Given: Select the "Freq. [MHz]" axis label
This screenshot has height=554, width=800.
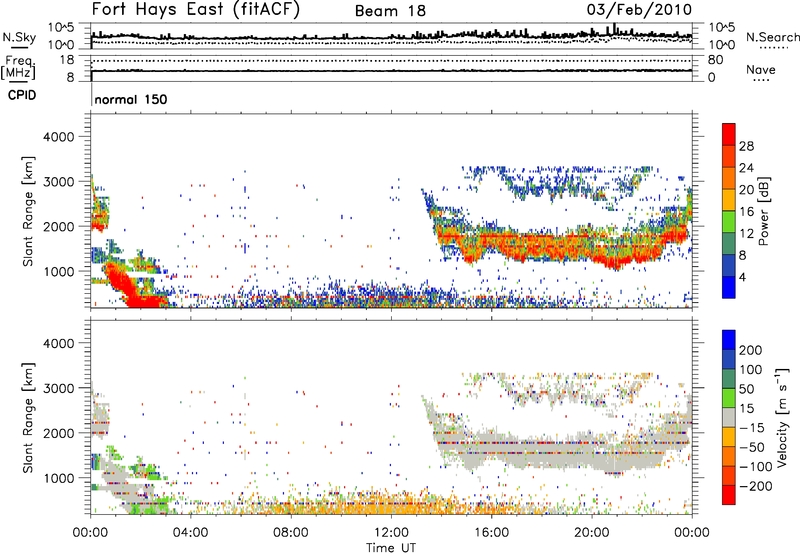Looking at the screenshot, I should [x=18, y=68].
